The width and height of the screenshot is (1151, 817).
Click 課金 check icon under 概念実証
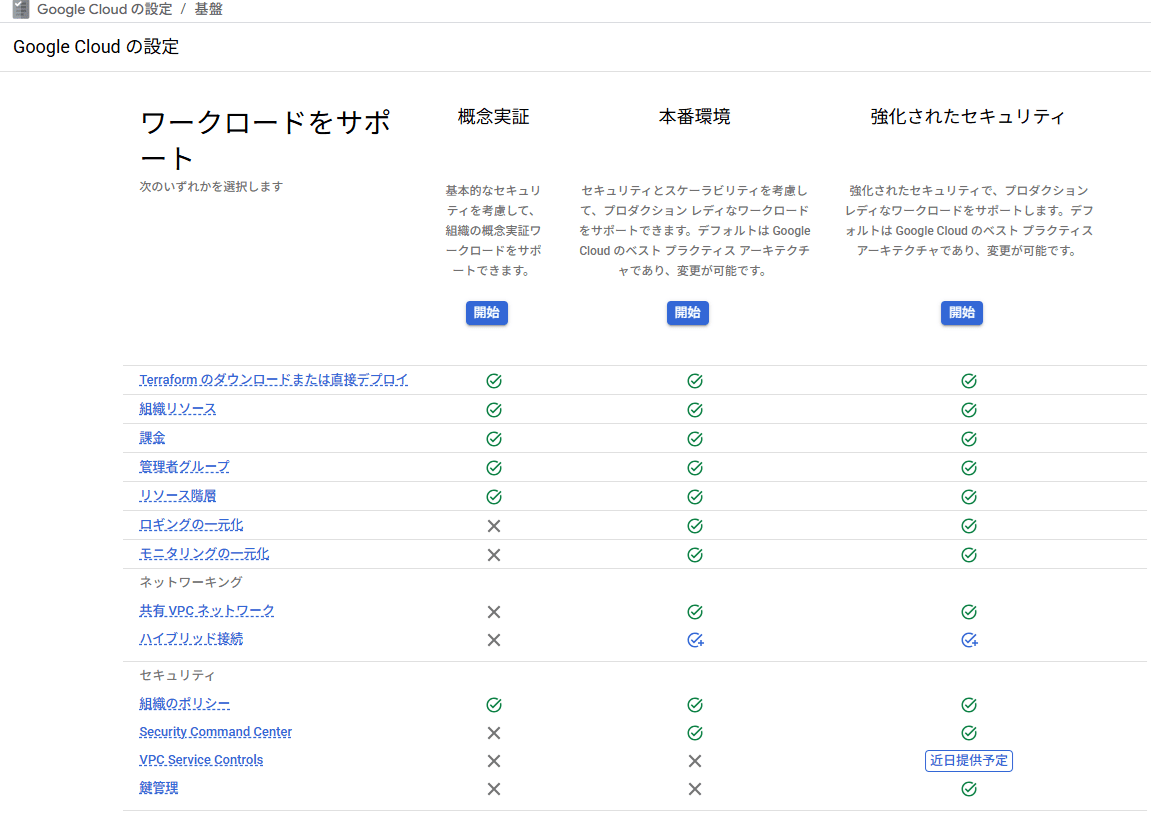(x=494, y=438)
